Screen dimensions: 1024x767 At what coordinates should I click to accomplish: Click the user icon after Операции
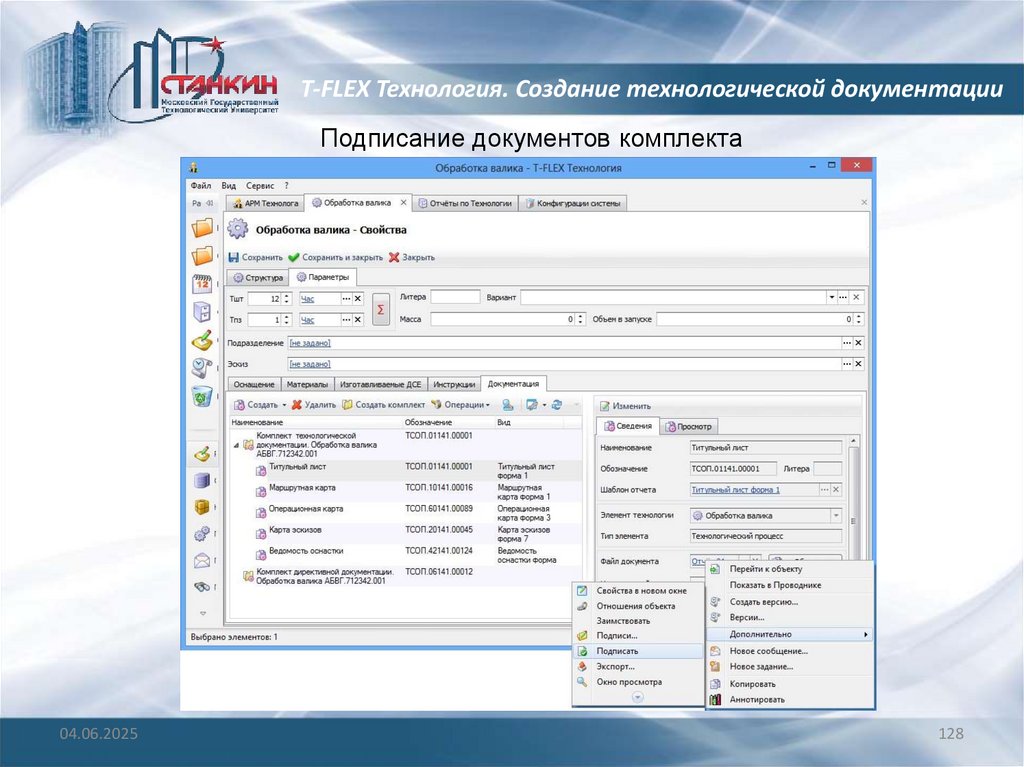[507, 405]
